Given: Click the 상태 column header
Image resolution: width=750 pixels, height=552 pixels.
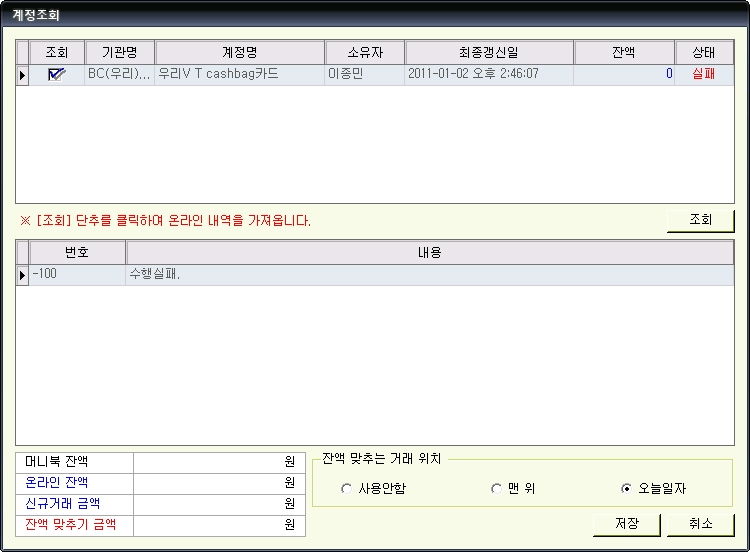Looking at the screenshot, I should pyautogui.click(x=704, y=53).
